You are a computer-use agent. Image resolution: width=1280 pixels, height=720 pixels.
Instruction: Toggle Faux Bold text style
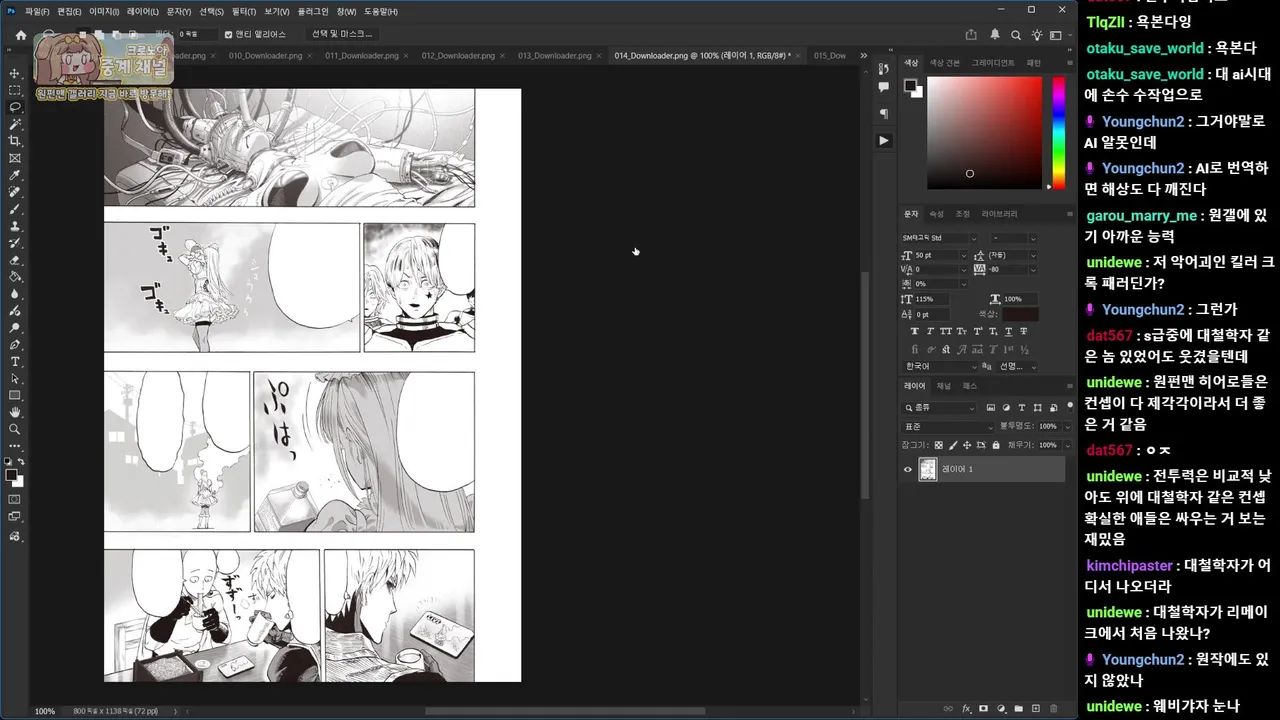(914, 331)
